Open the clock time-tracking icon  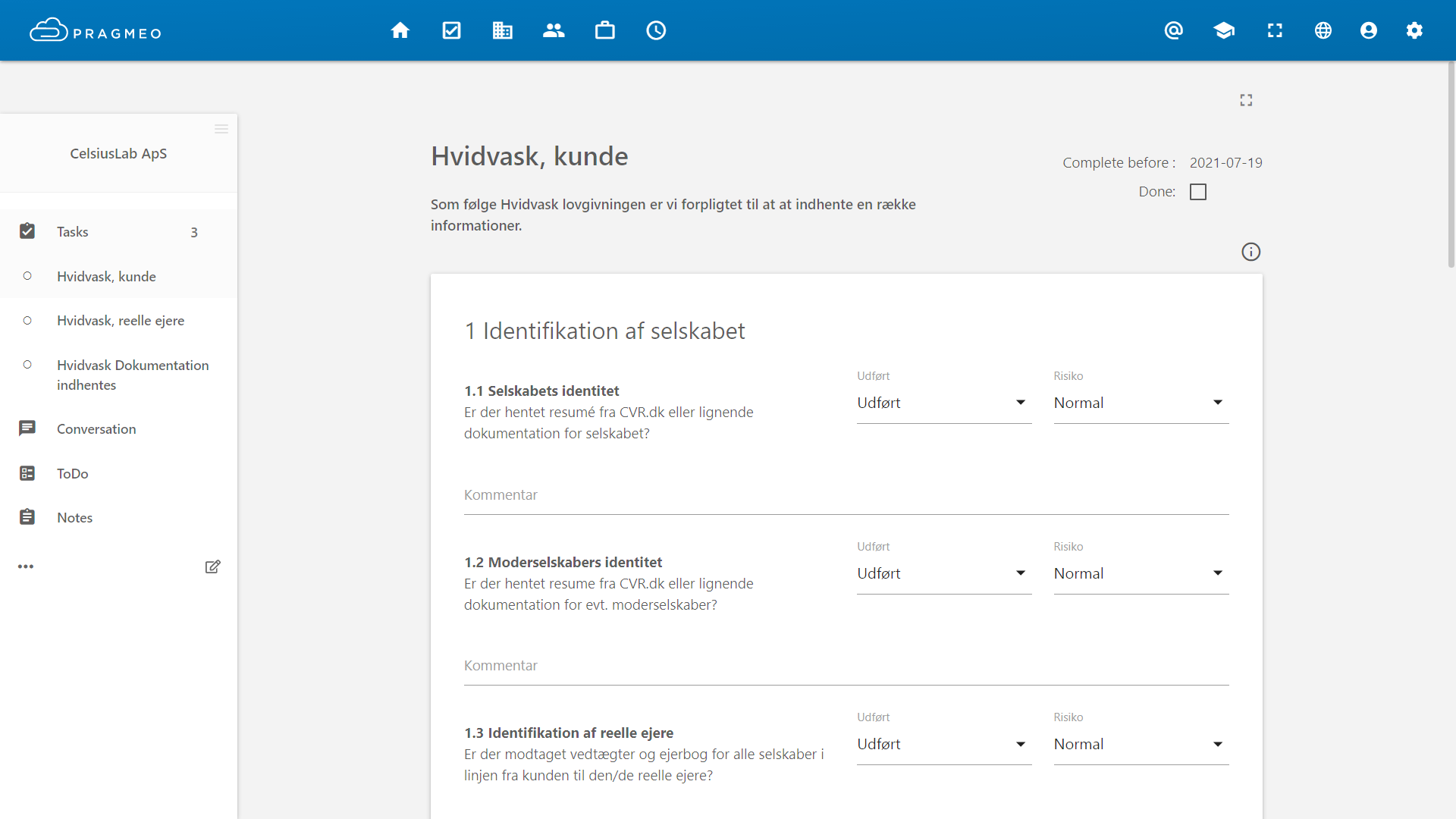click(656, 30)
